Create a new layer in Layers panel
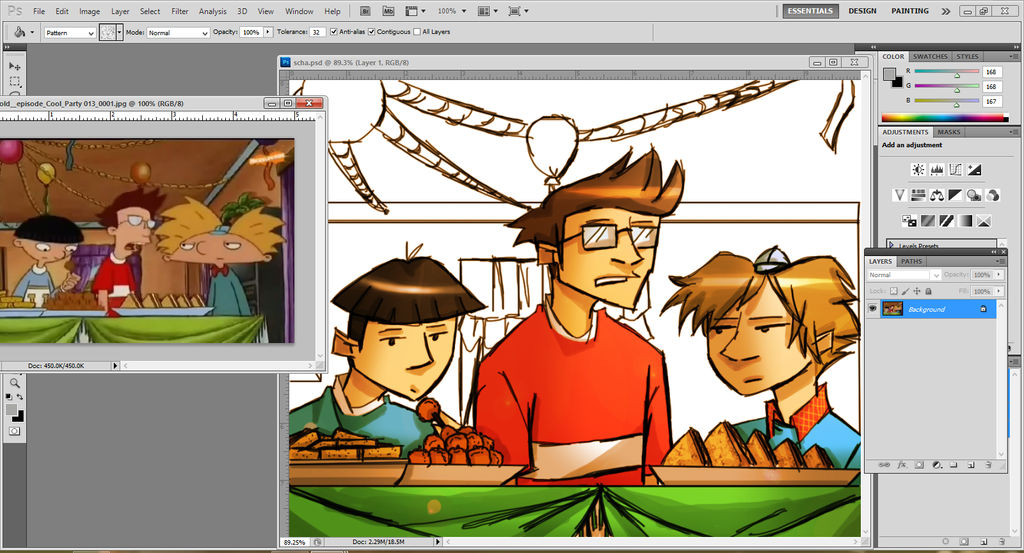Viewport: 1024px width, 553px height. click(971, 465)
